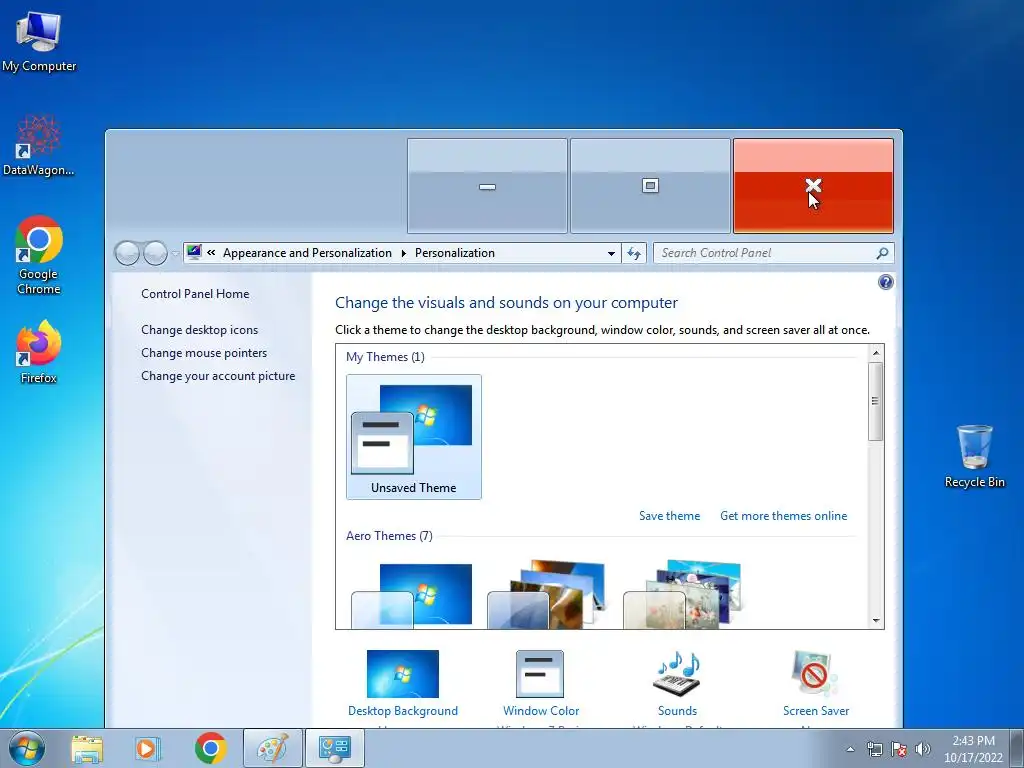Open Desktop Background settings
Screen dimensions: 1024x768
402,683
